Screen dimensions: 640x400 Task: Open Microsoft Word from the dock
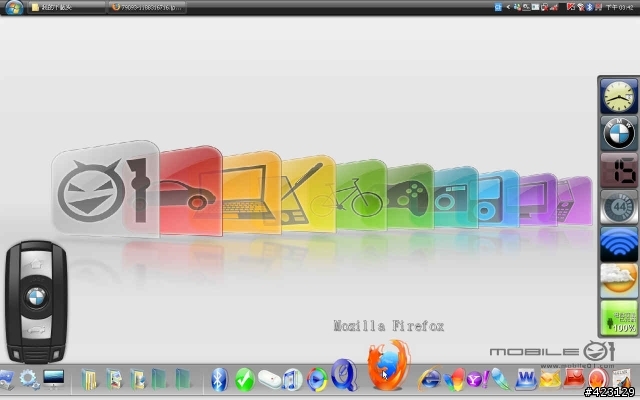tap(526, 379)
